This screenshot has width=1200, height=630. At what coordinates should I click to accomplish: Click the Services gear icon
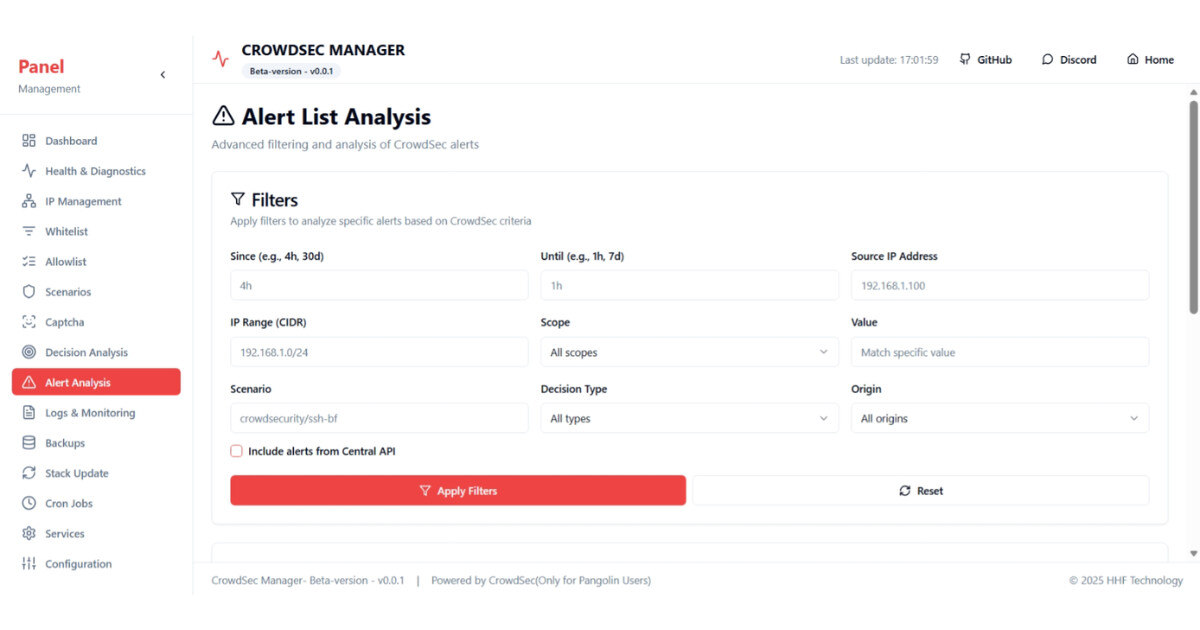tap(29, 534)
